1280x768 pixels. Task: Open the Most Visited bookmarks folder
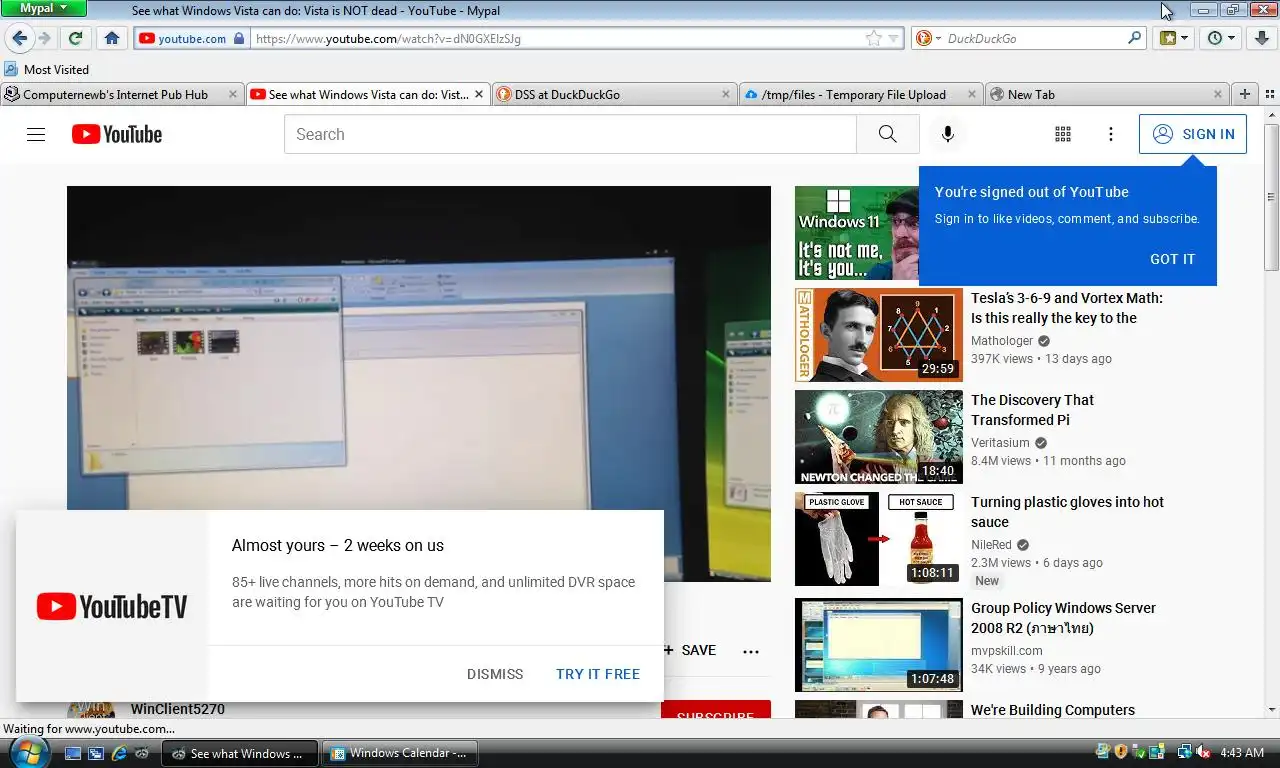click(47, 69)
